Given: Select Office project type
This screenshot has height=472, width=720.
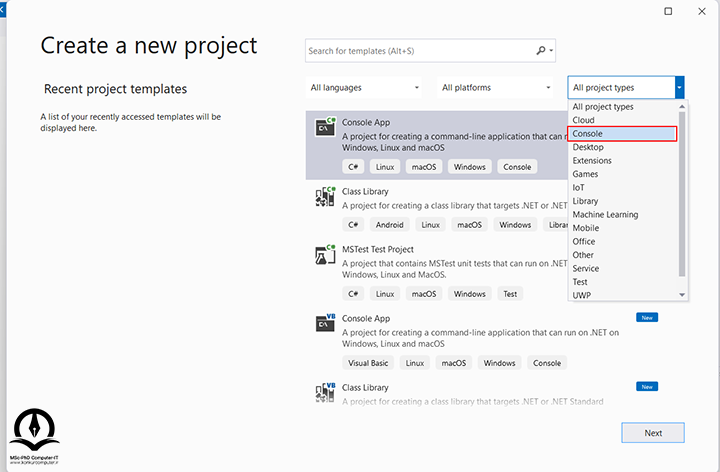Looking at the screenshot, I should [x=584, y=241].
